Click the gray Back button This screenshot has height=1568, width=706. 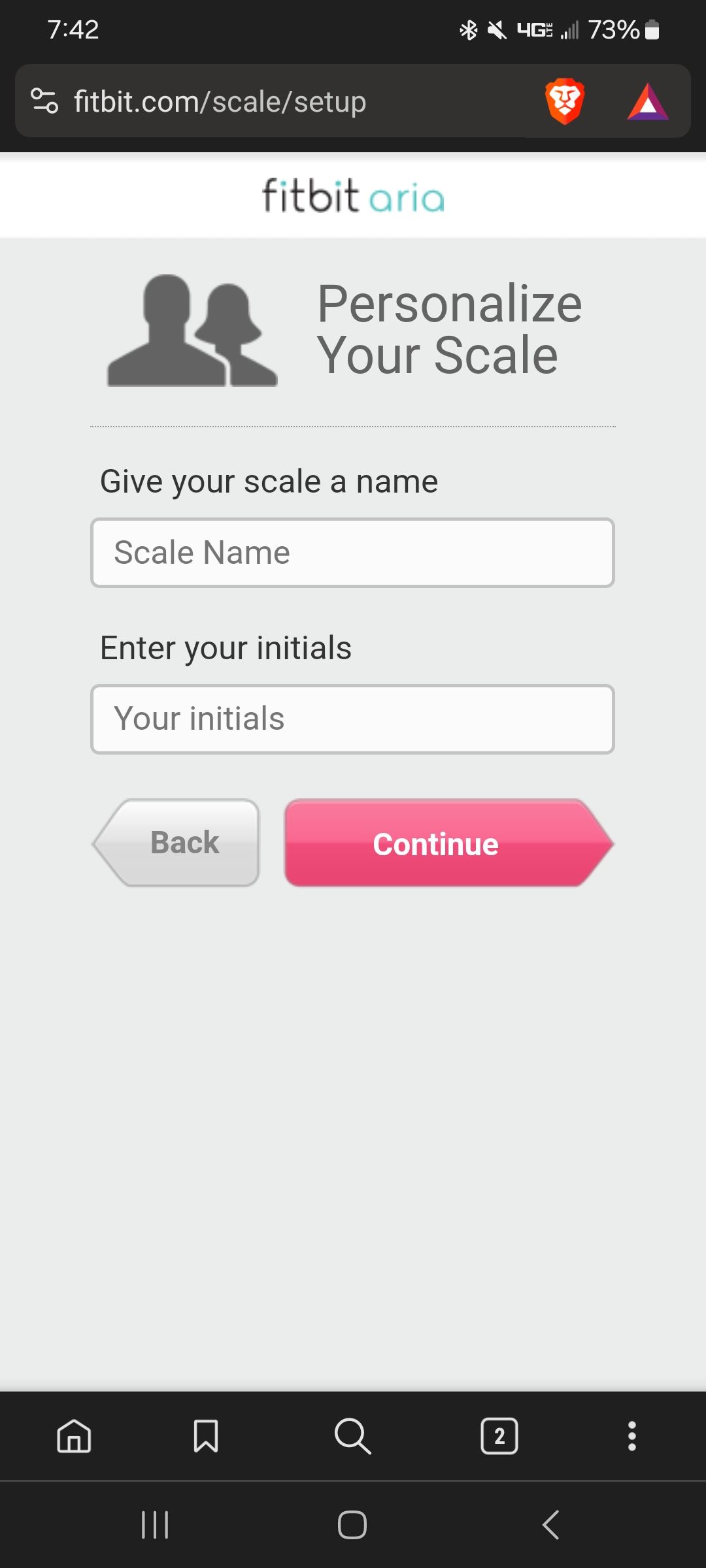point(178,843)
